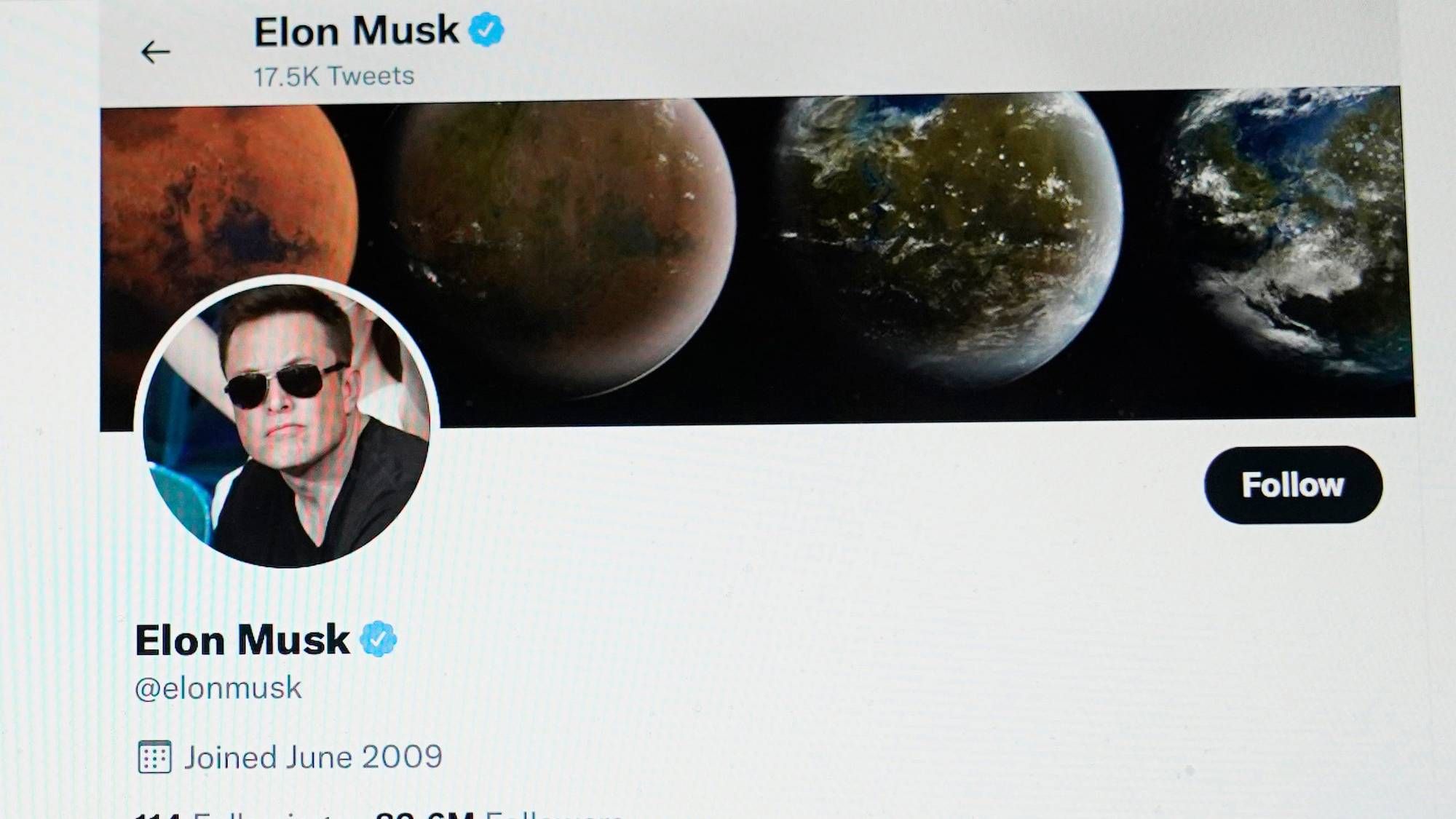
Task: Click the Joined June 2009 text
Action: click(x=313, y=757)
